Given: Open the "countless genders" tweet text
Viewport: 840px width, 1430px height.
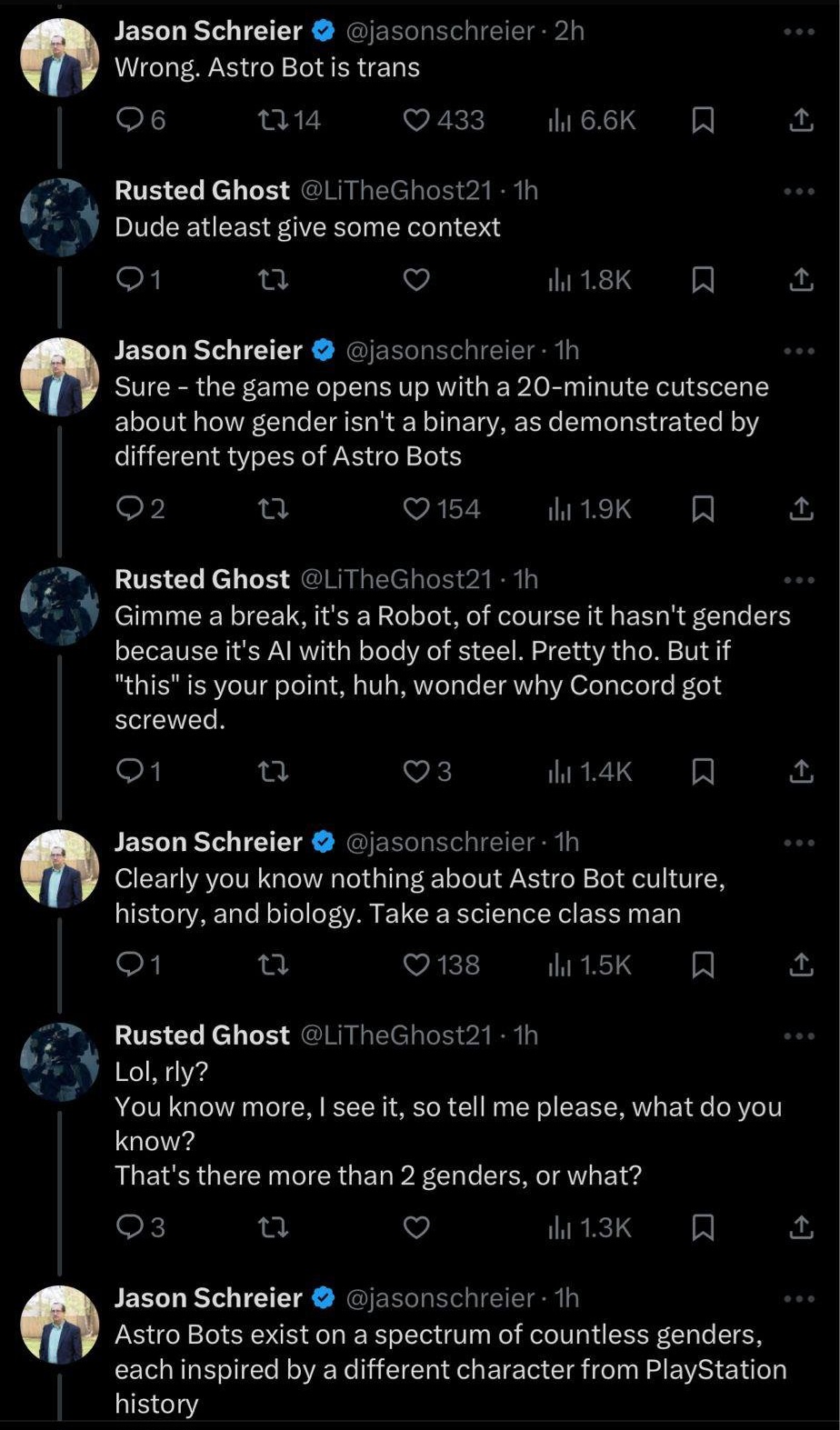Looking at the screenshot, I should tap(450, 1369).
